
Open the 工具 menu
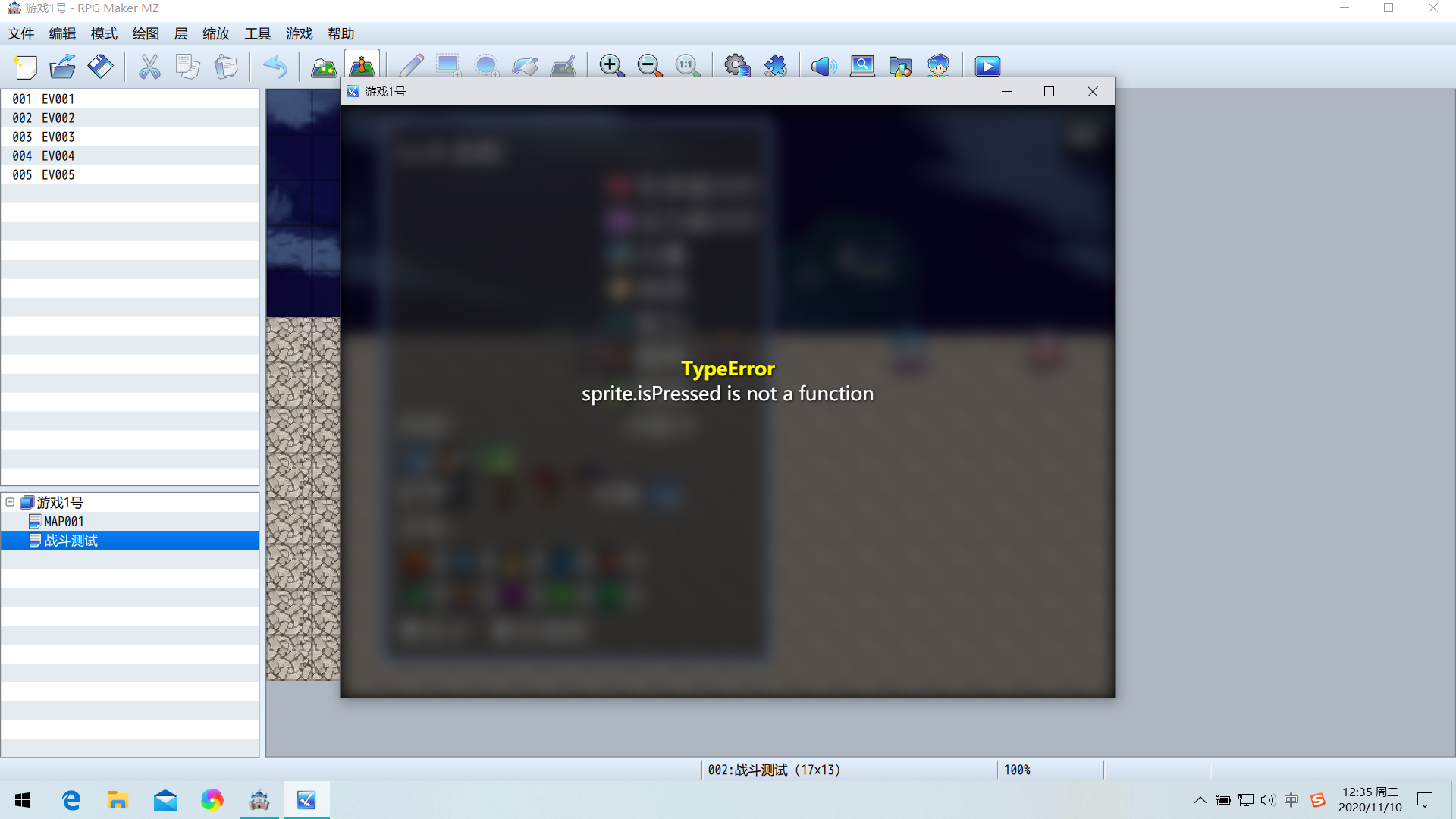pos(258,33)
